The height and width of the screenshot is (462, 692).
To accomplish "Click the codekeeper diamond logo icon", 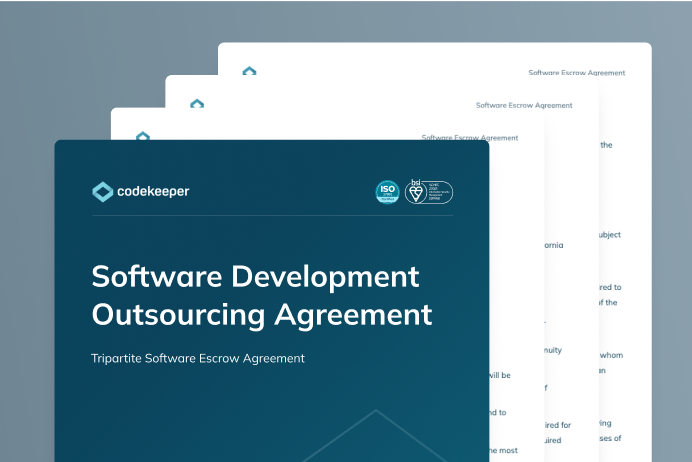I will click(x=102, y=192).
